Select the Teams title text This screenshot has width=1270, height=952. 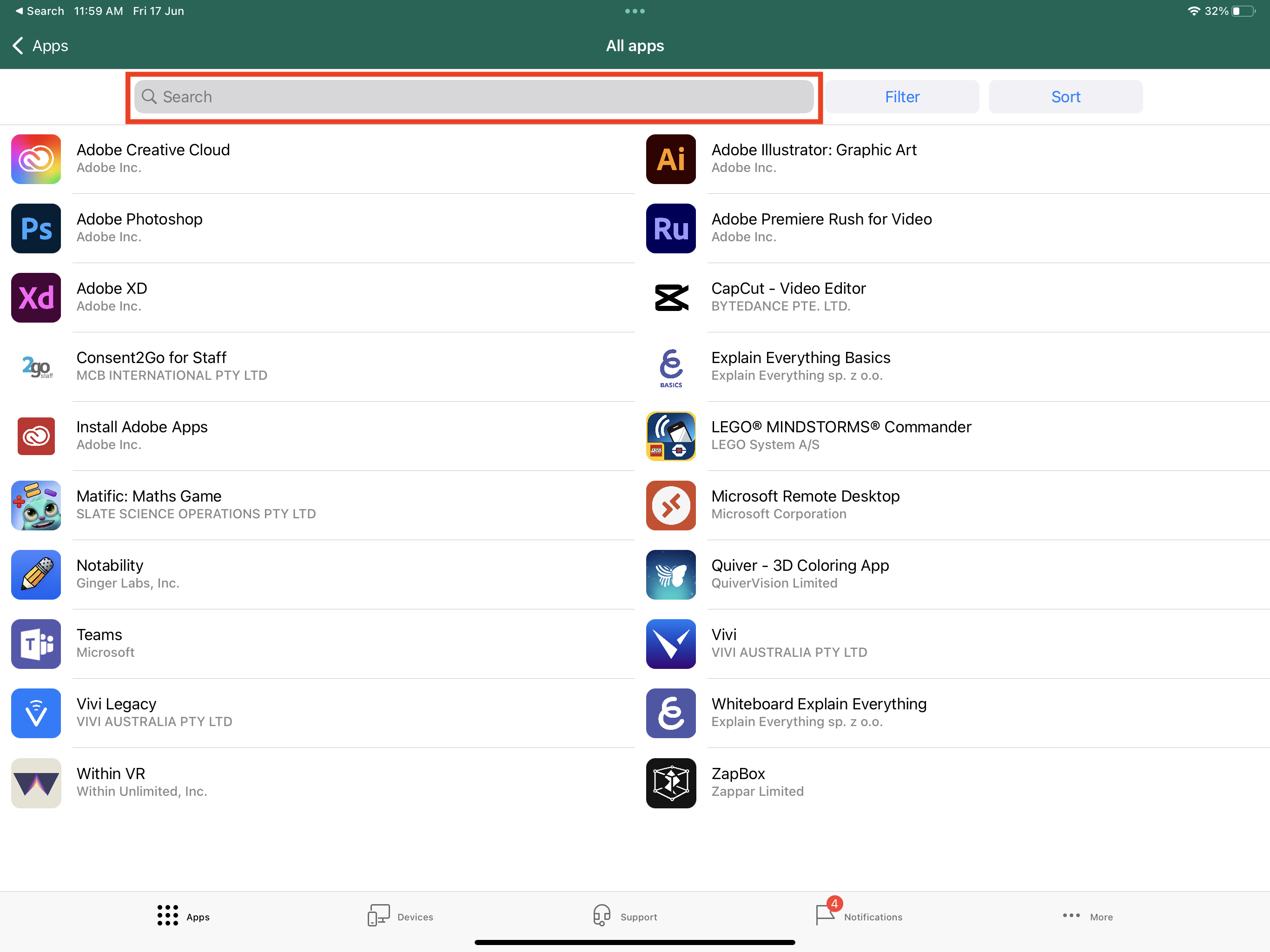coord(99,635)
